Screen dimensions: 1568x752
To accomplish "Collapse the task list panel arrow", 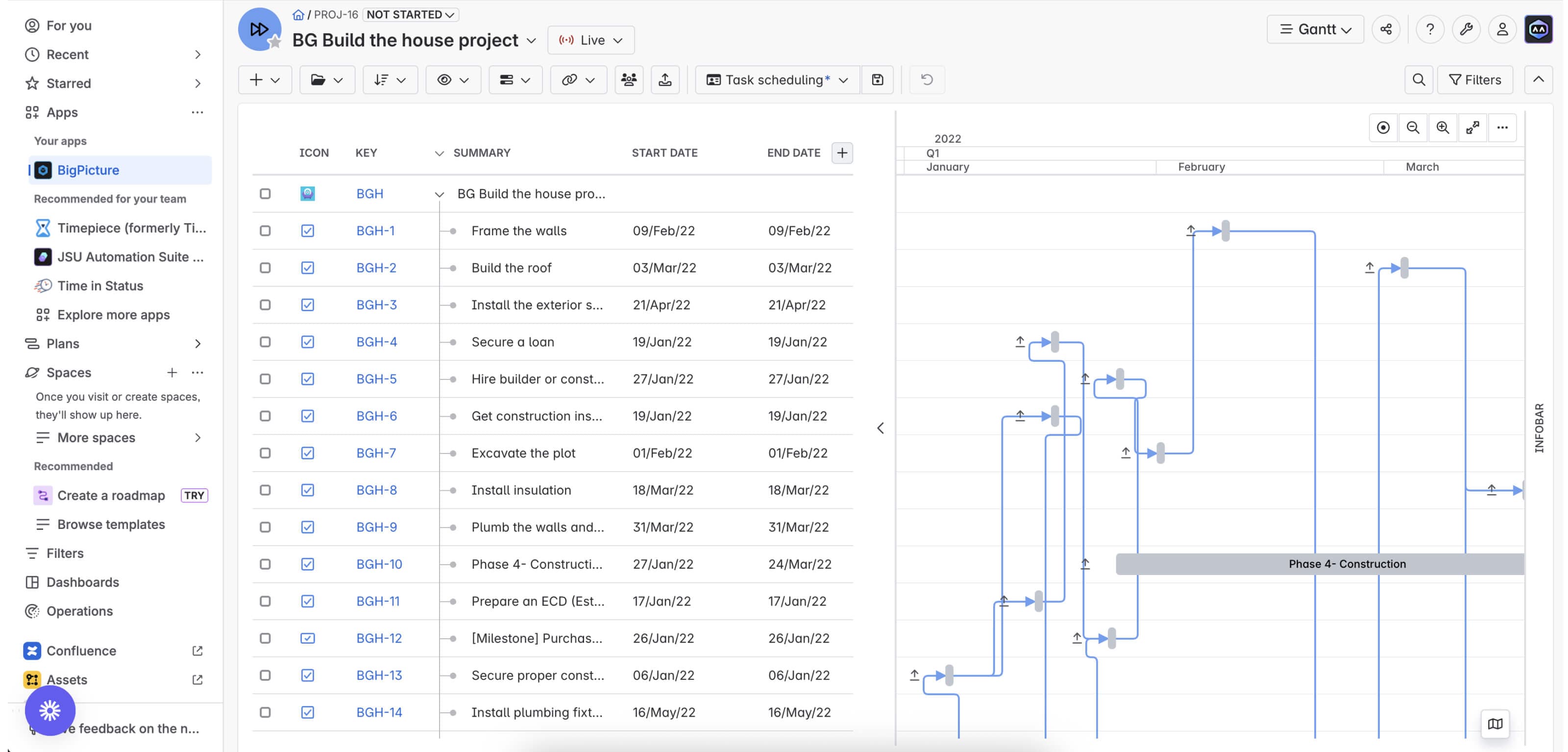I will click(x=880, y=428).
